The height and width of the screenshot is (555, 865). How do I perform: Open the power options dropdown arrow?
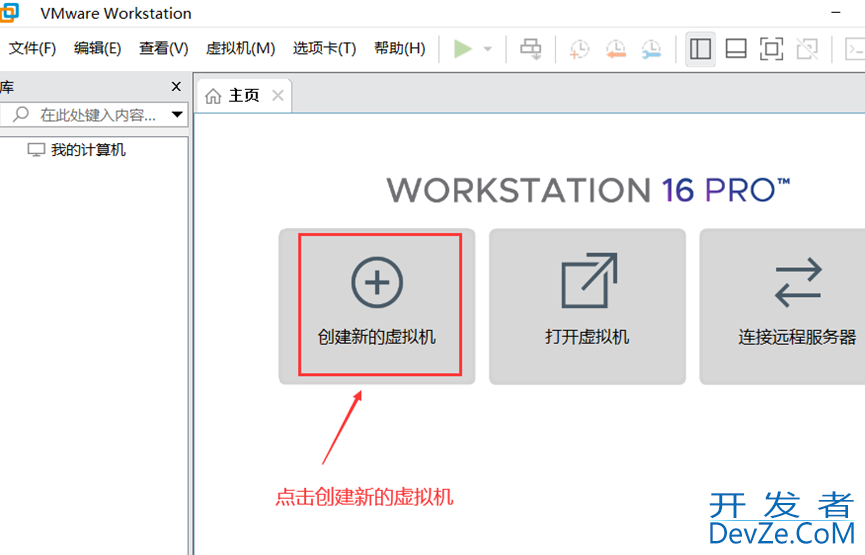tap(488, 49)
